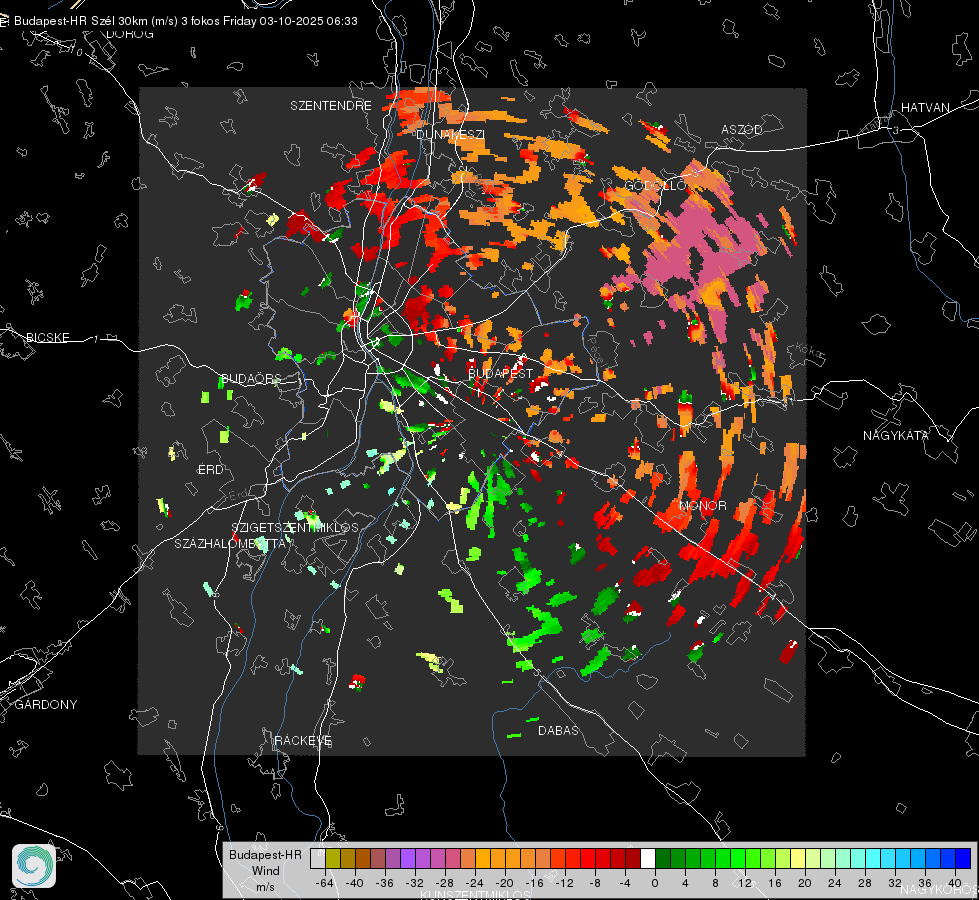Click the 16 legend value

coord(775,883)
